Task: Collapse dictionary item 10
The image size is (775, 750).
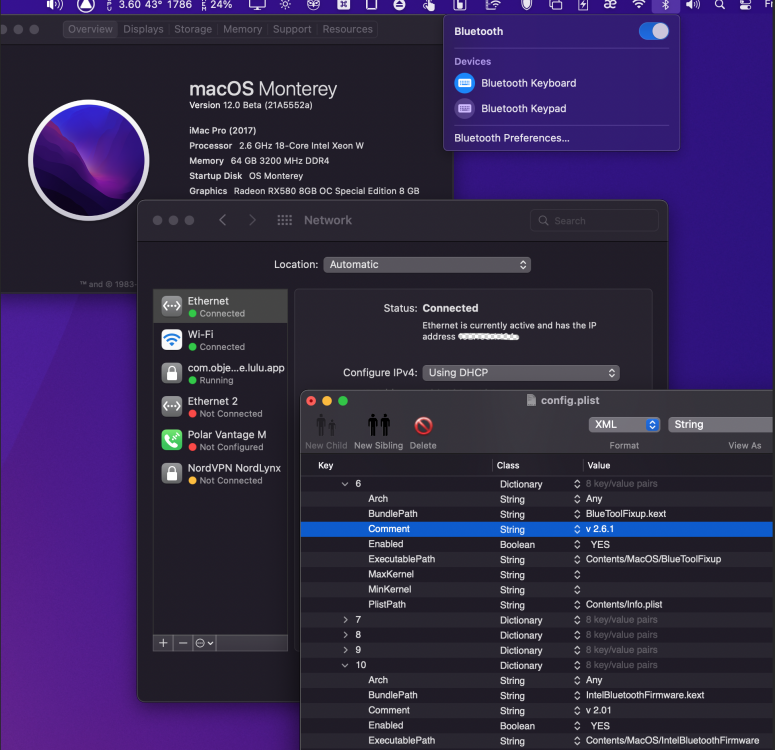Action: click(345, 665)
